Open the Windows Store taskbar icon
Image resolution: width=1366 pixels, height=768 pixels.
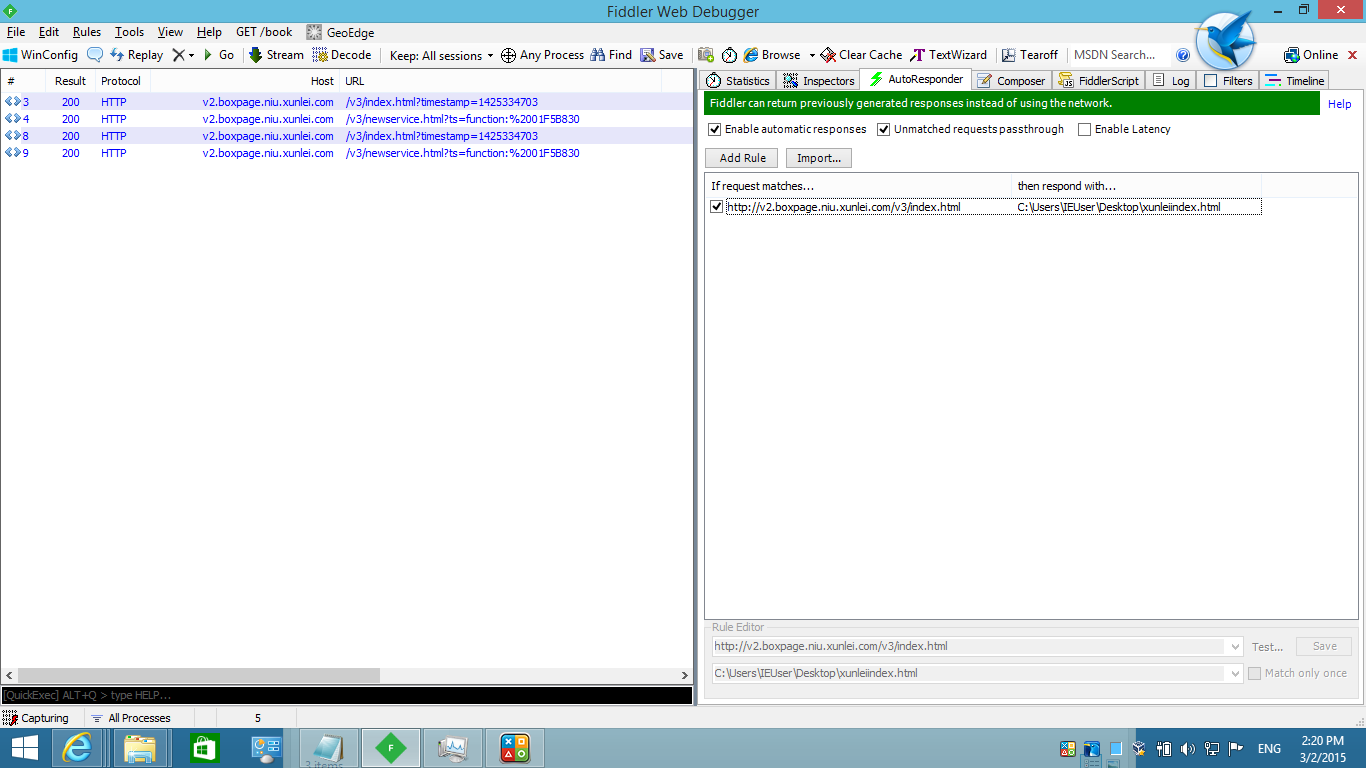point(203,748)
